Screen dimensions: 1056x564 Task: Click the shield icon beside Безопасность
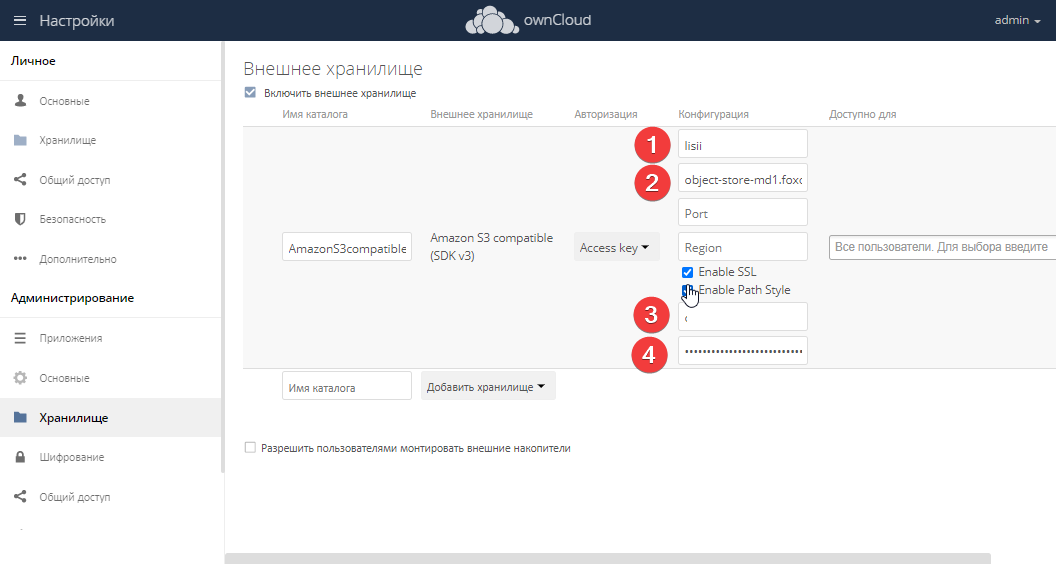click(x=20, y=219)
